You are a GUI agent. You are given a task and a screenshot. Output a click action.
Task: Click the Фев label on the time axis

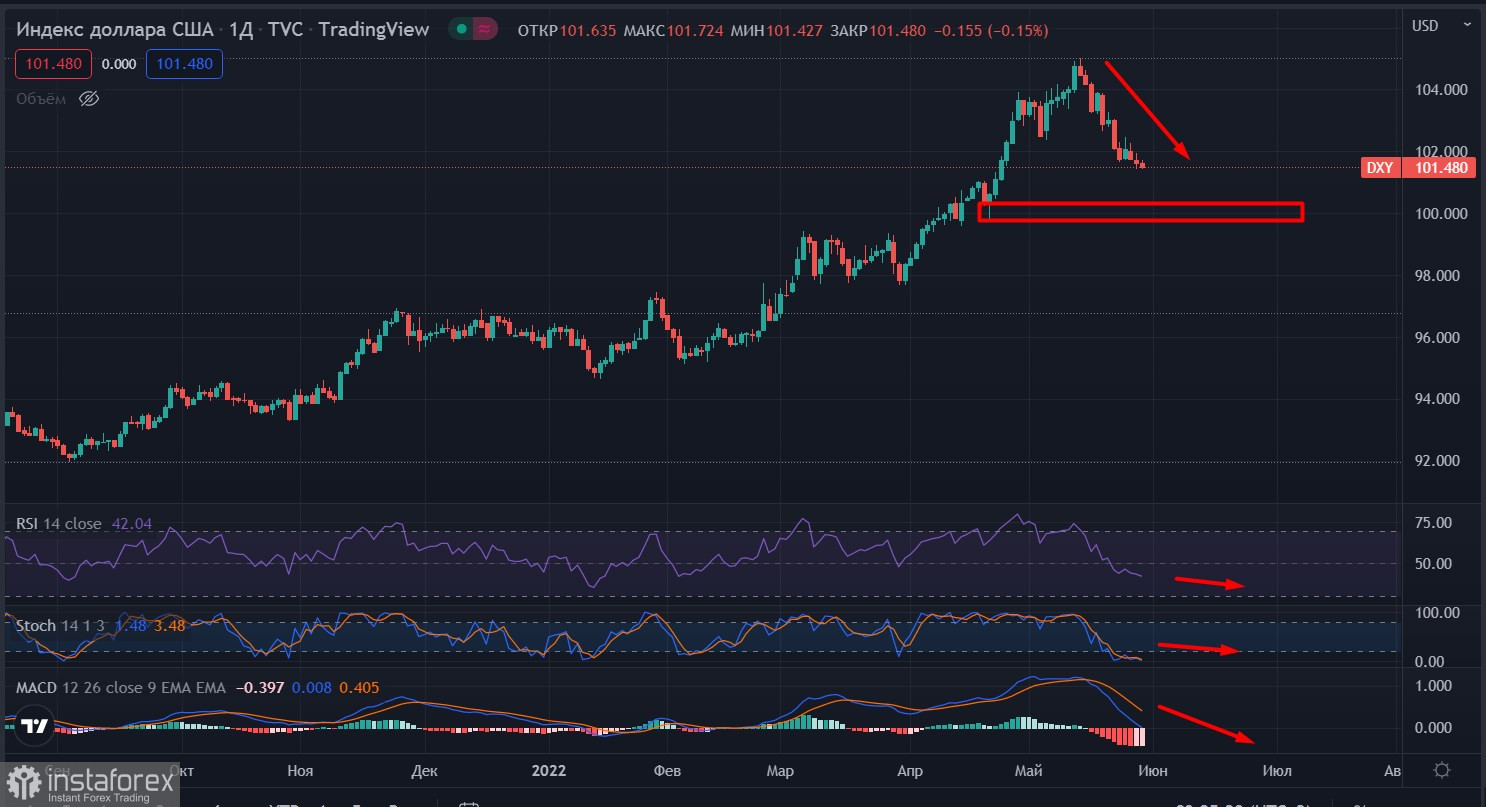click(666, 771)
